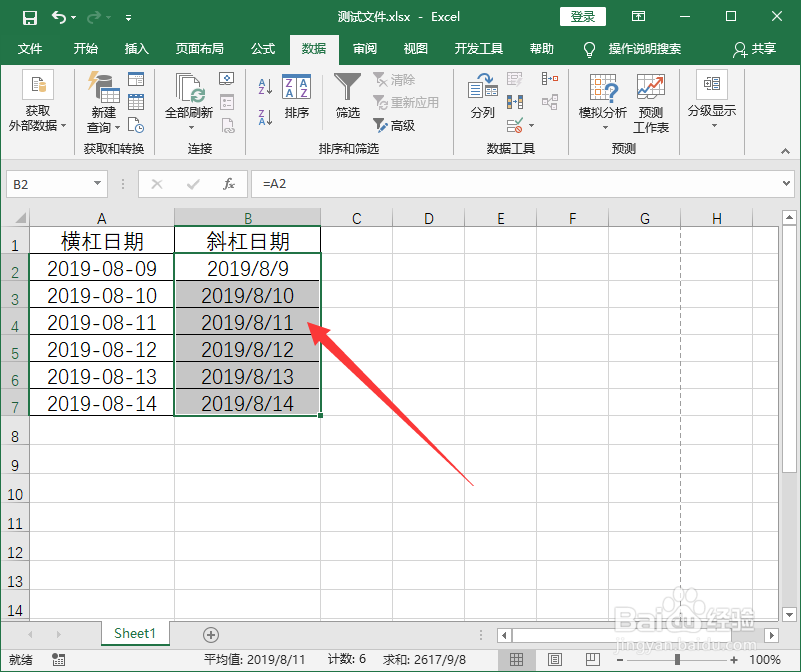Switch to Page Layout view icon
The image size is (801, 672).
[554, 660]
